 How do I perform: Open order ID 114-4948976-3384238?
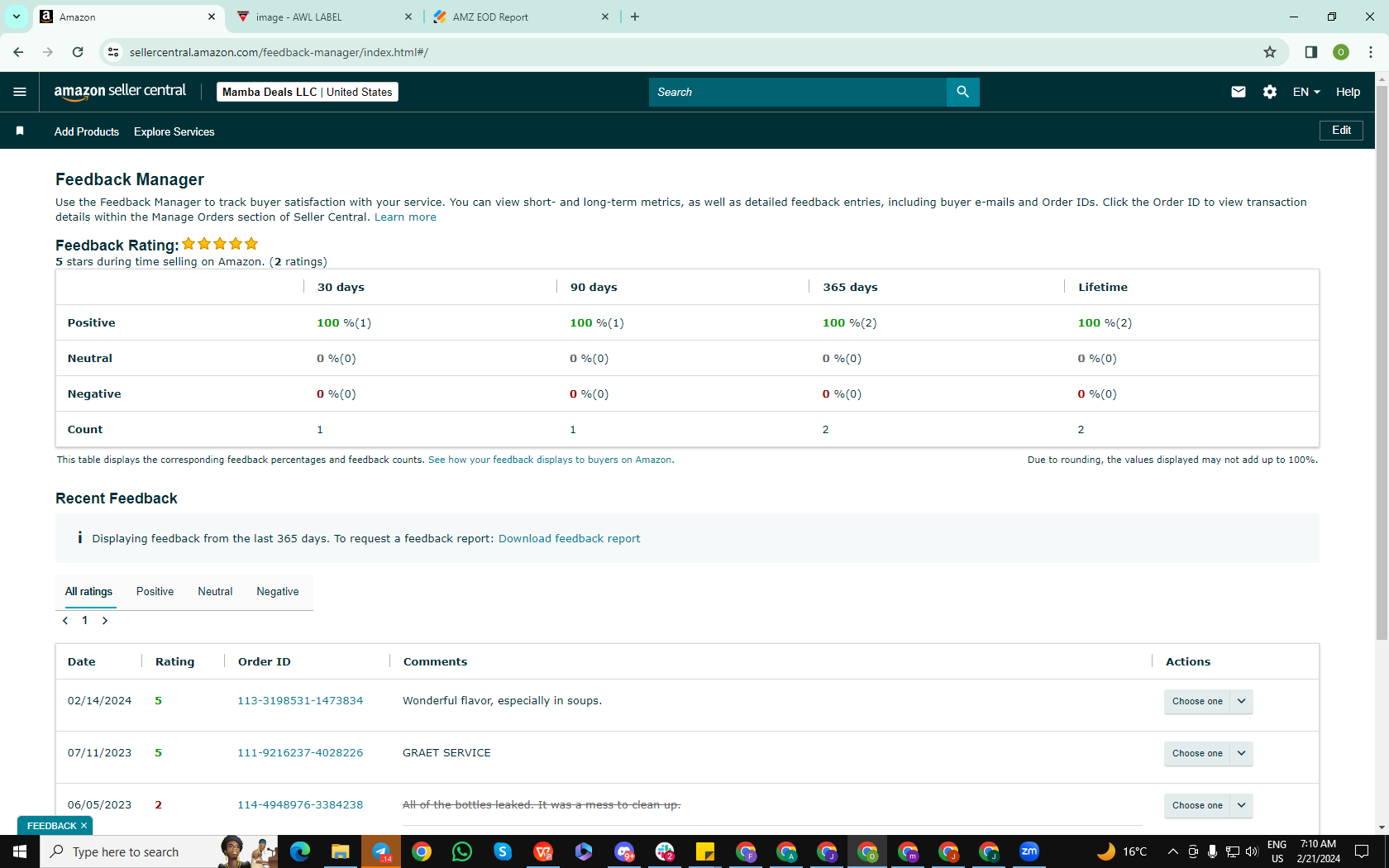[300, 804]
